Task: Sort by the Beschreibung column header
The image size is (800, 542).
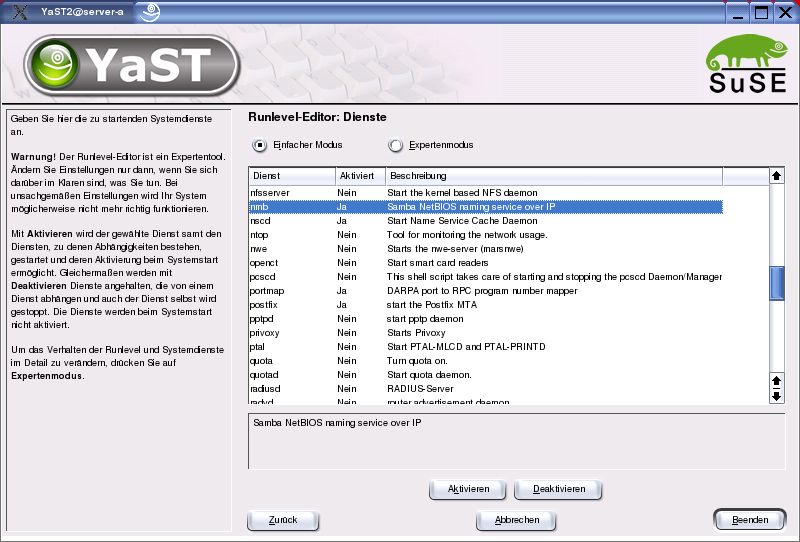Action: 554,176
